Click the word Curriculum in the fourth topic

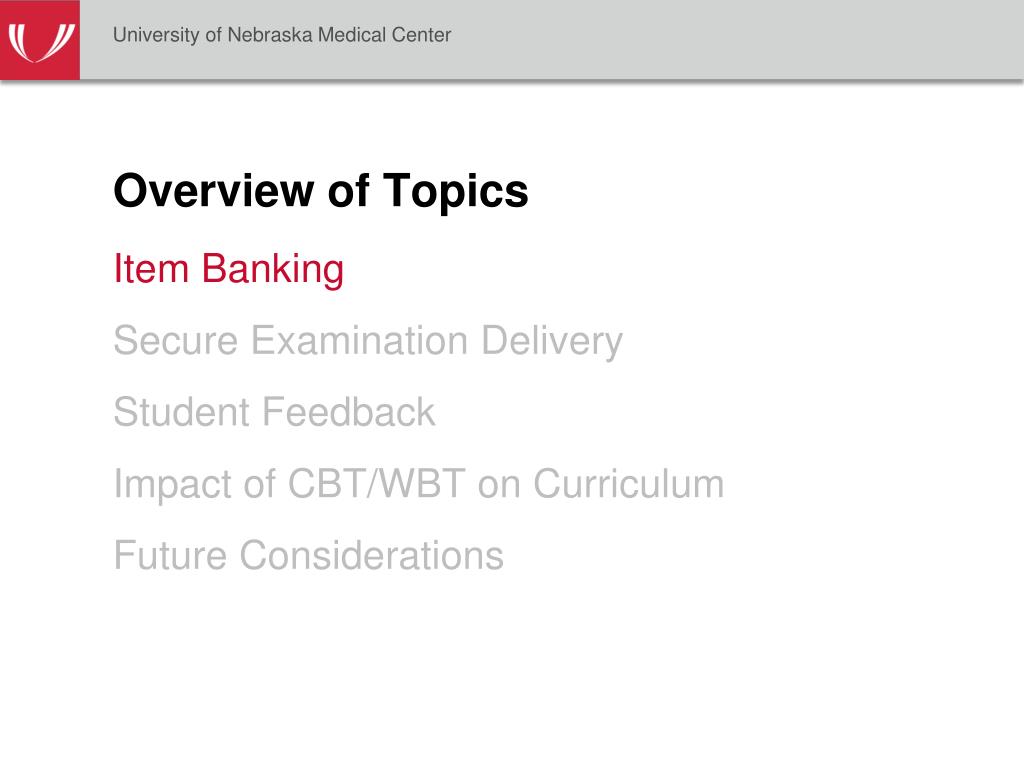[x=628, y=484]
